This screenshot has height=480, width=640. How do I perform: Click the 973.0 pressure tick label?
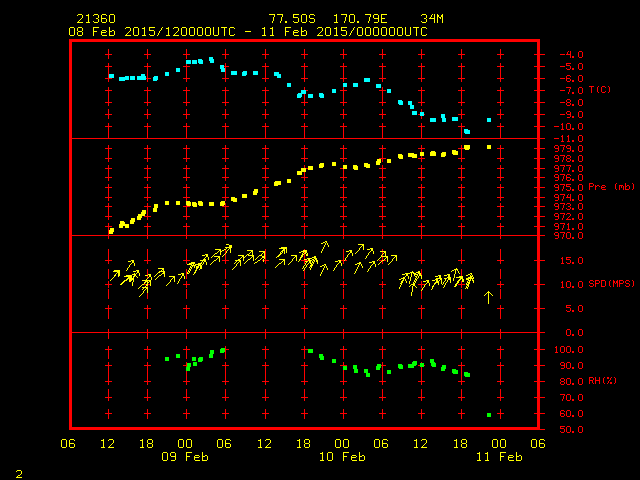click(x=569, y=207)
